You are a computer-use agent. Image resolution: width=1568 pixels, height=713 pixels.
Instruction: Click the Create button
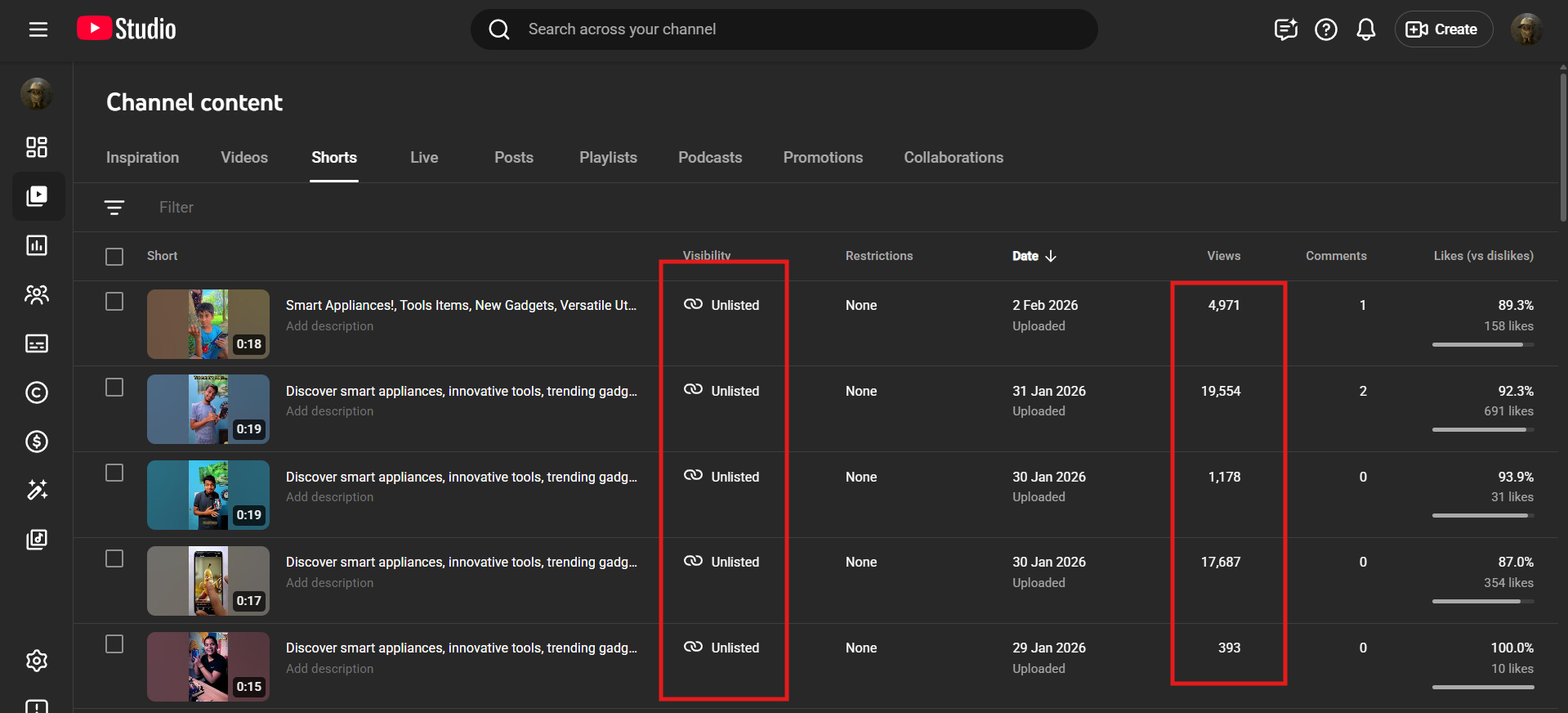point(1443,29)
